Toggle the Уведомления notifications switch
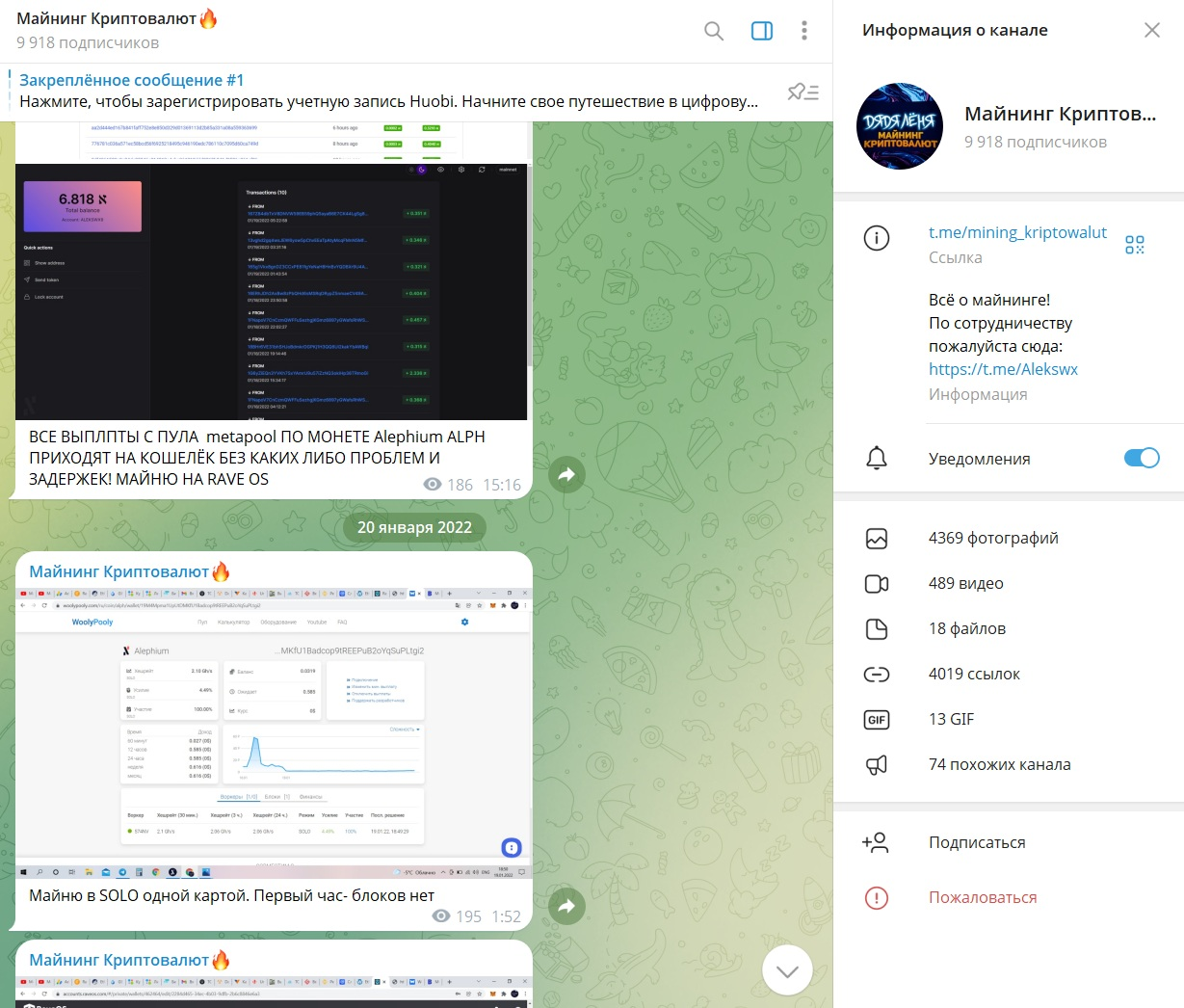 tap(1142, 458)
